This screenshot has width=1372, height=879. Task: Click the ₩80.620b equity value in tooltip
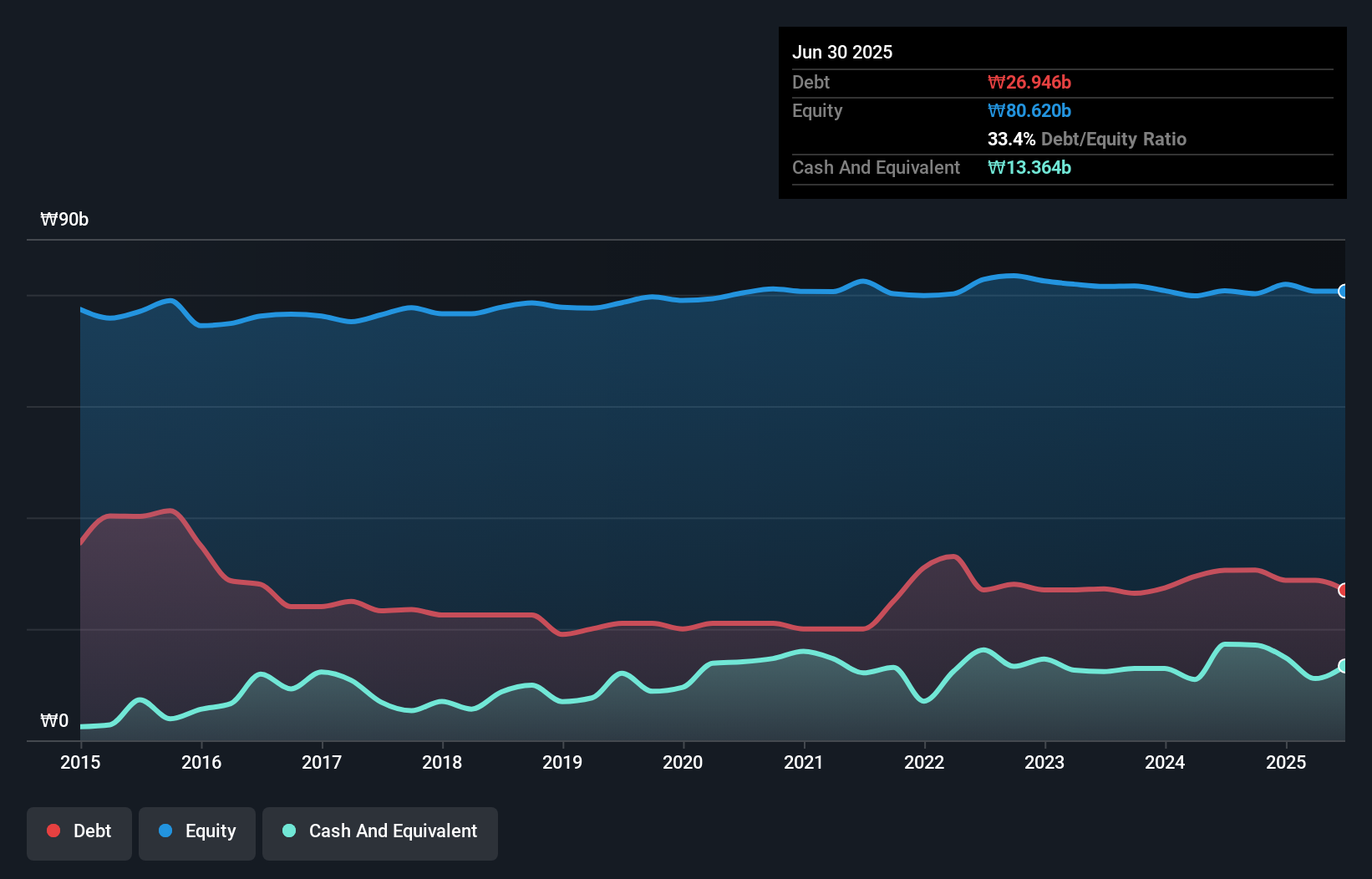coord(1029,110)
